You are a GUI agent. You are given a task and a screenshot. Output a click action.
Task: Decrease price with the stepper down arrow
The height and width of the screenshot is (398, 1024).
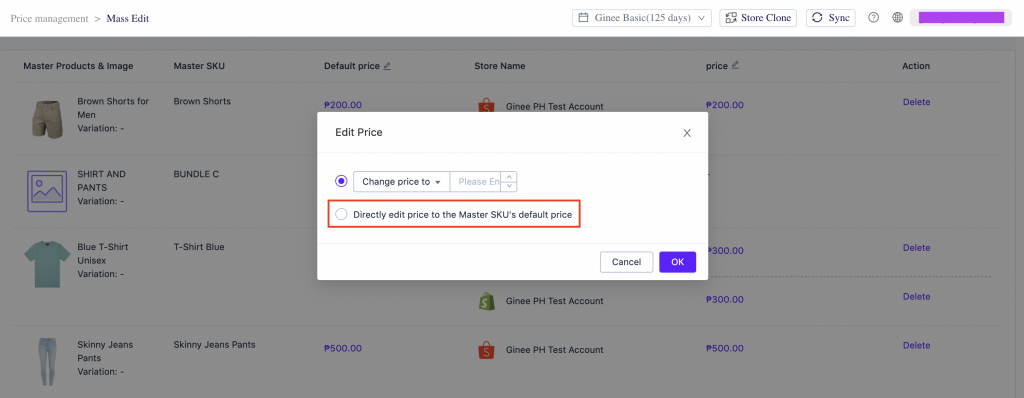tap(509, 187)
